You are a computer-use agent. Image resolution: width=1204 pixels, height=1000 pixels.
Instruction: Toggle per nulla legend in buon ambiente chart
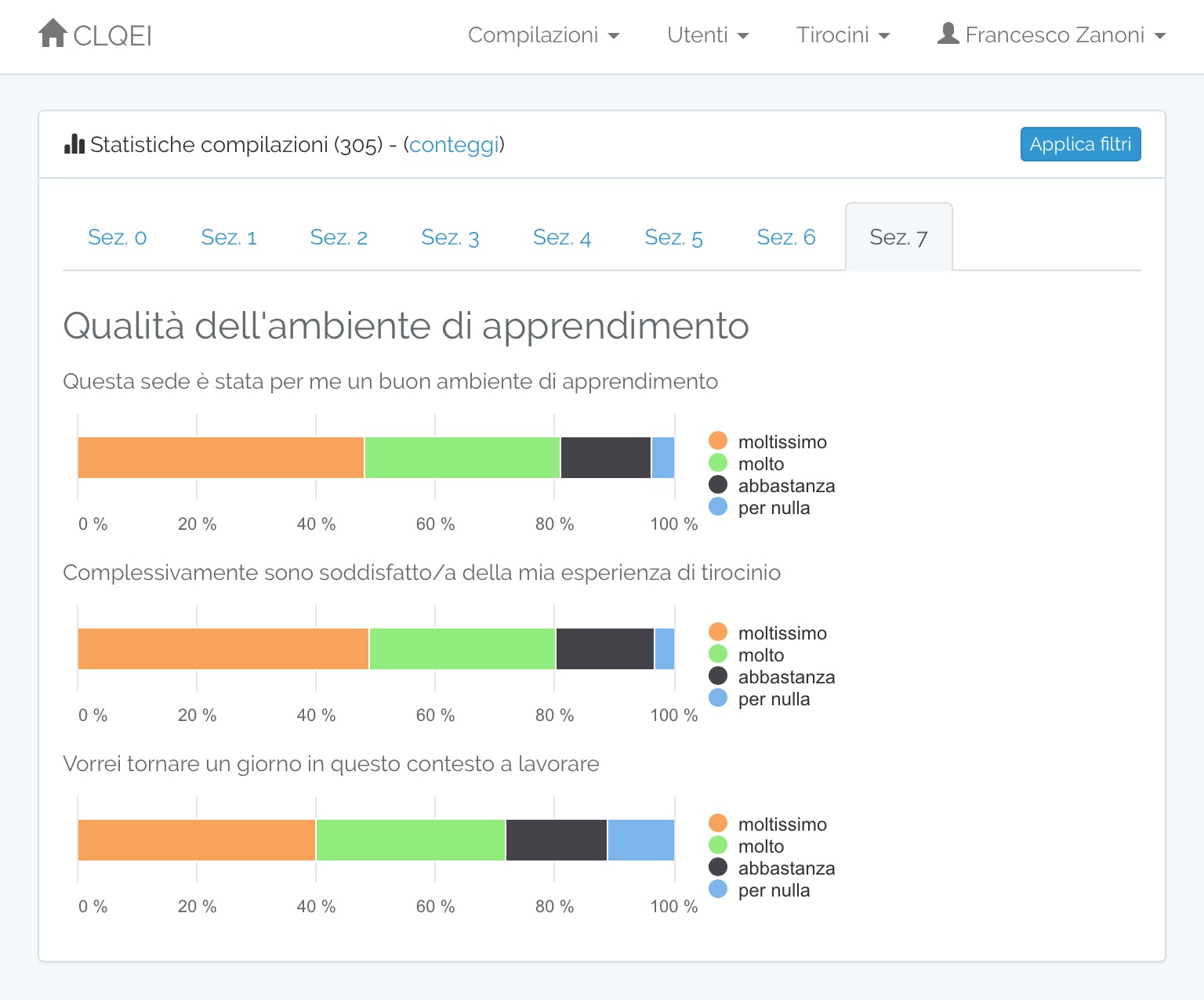(760, 507)
